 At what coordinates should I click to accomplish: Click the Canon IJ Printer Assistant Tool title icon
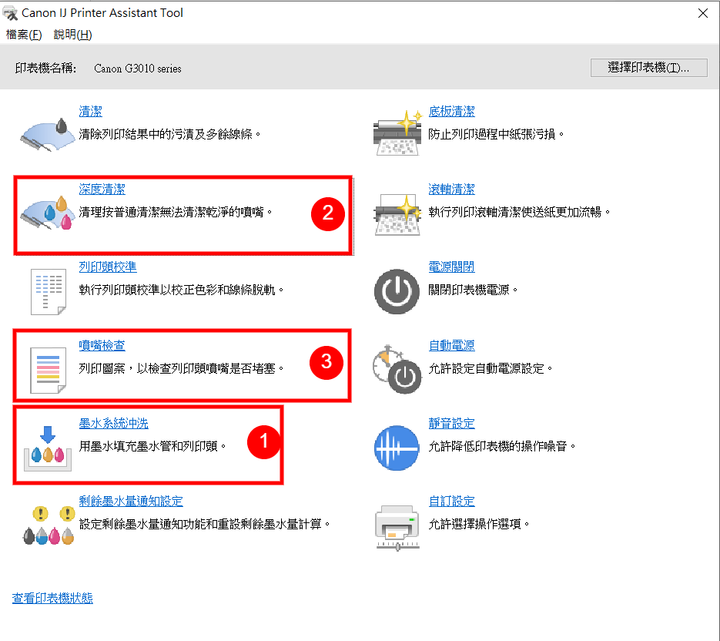(10, 13)
